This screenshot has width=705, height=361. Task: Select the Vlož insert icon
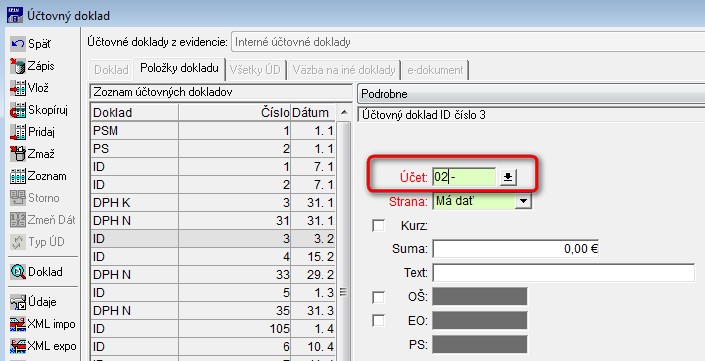pos(18,88)
